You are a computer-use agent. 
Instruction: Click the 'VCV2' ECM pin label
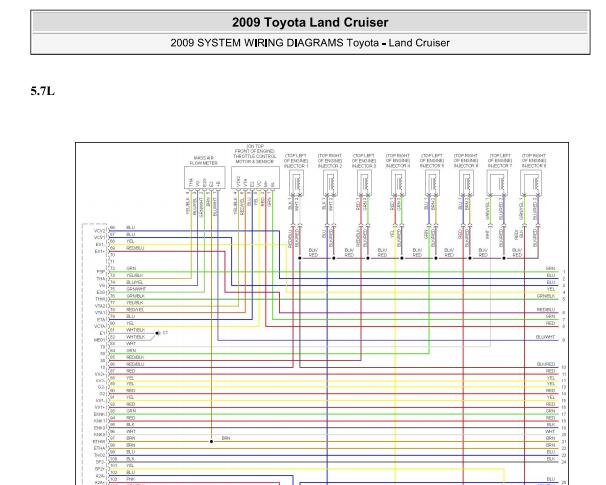click(x=100, y=230)
